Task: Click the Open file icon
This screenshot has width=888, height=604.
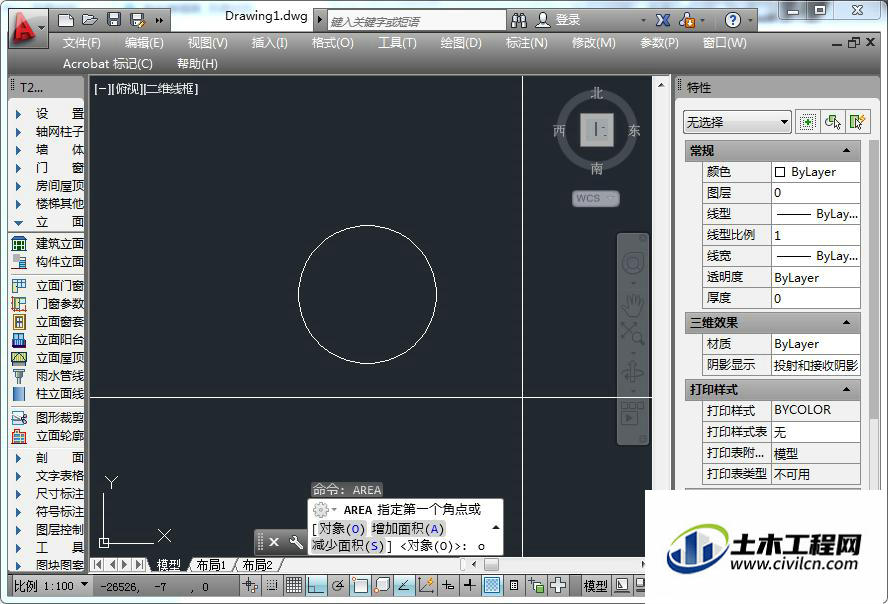Action: [x=89, y=20]
